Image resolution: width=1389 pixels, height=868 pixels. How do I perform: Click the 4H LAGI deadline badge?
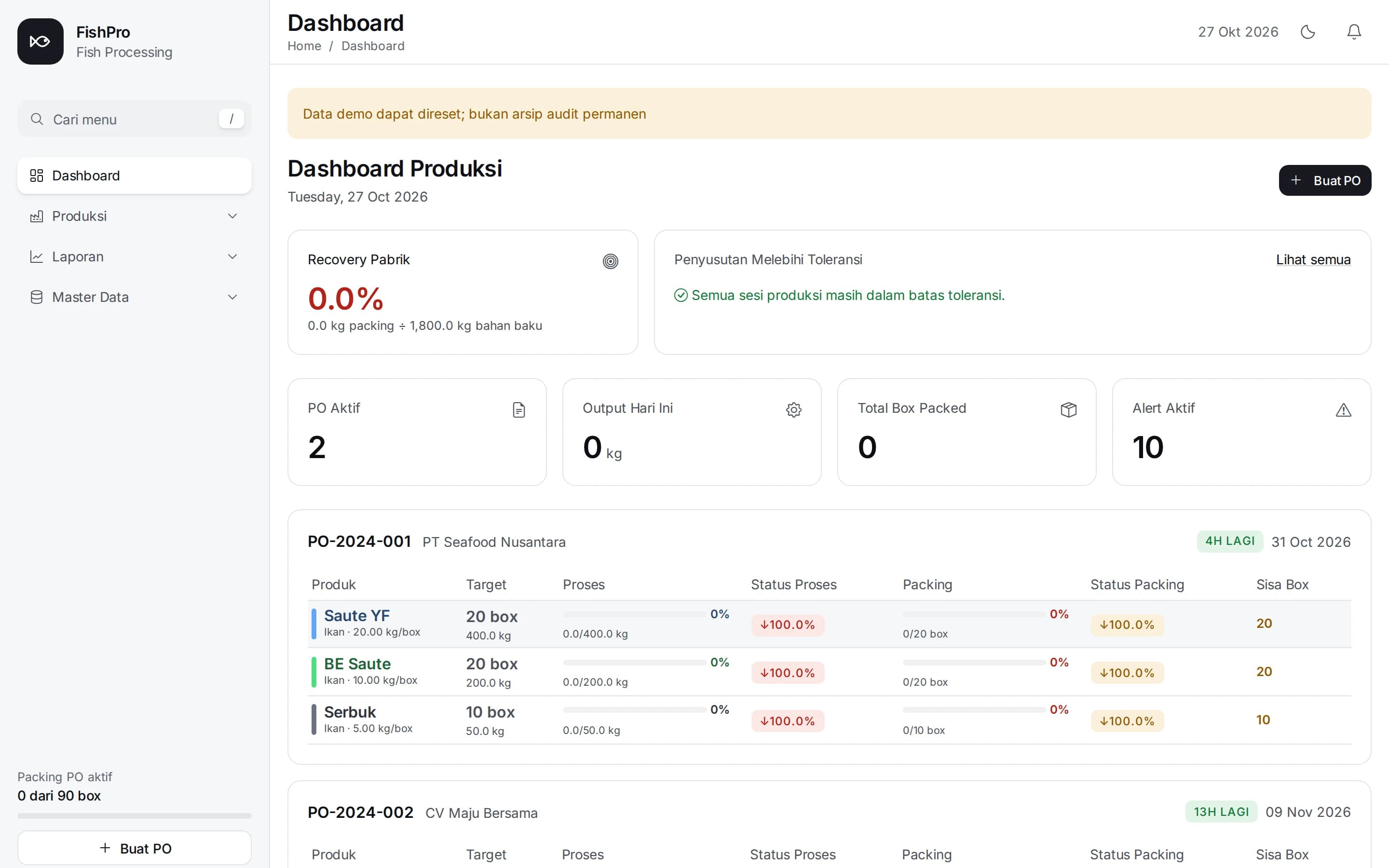coord(1229,542)
